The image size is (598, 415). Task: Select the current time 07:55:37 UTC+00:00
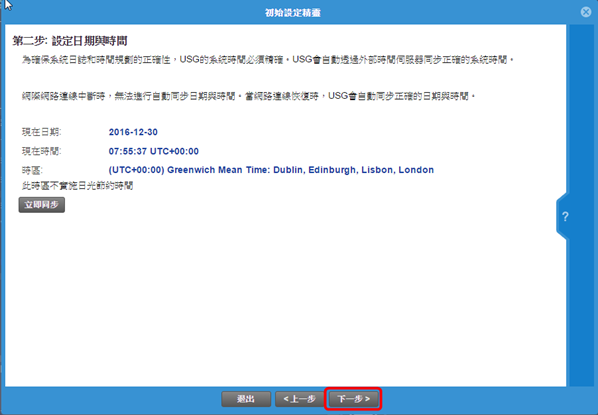(x=154, y=151)
